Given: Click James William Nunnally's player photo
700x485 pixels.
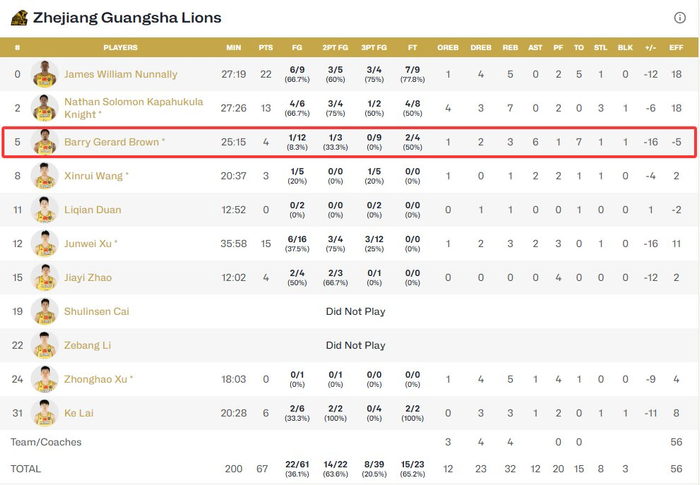Looking at the screenshot, I should tap(44, 74).
